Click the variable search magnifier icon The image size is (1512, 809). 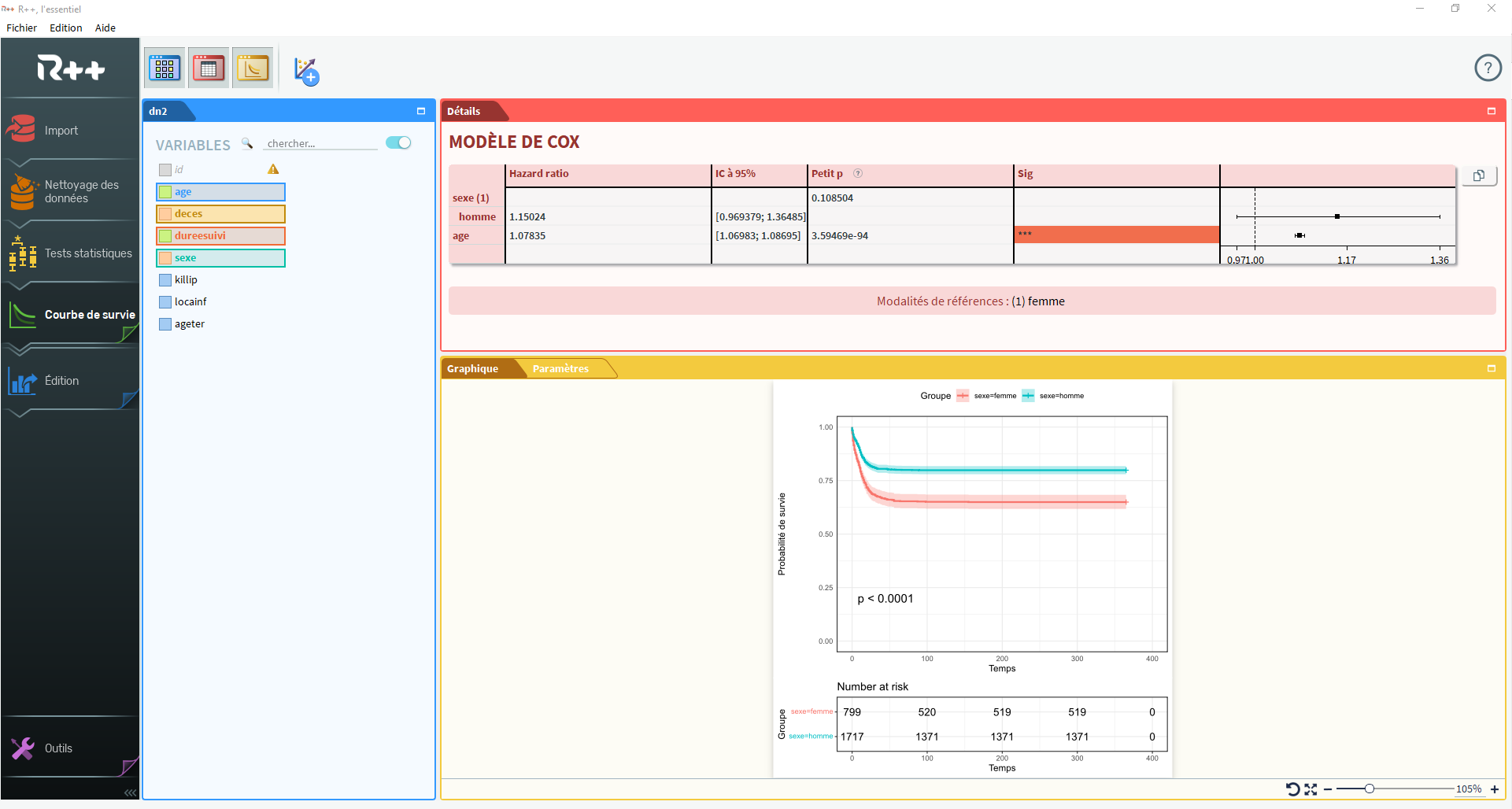pos(247,143)
